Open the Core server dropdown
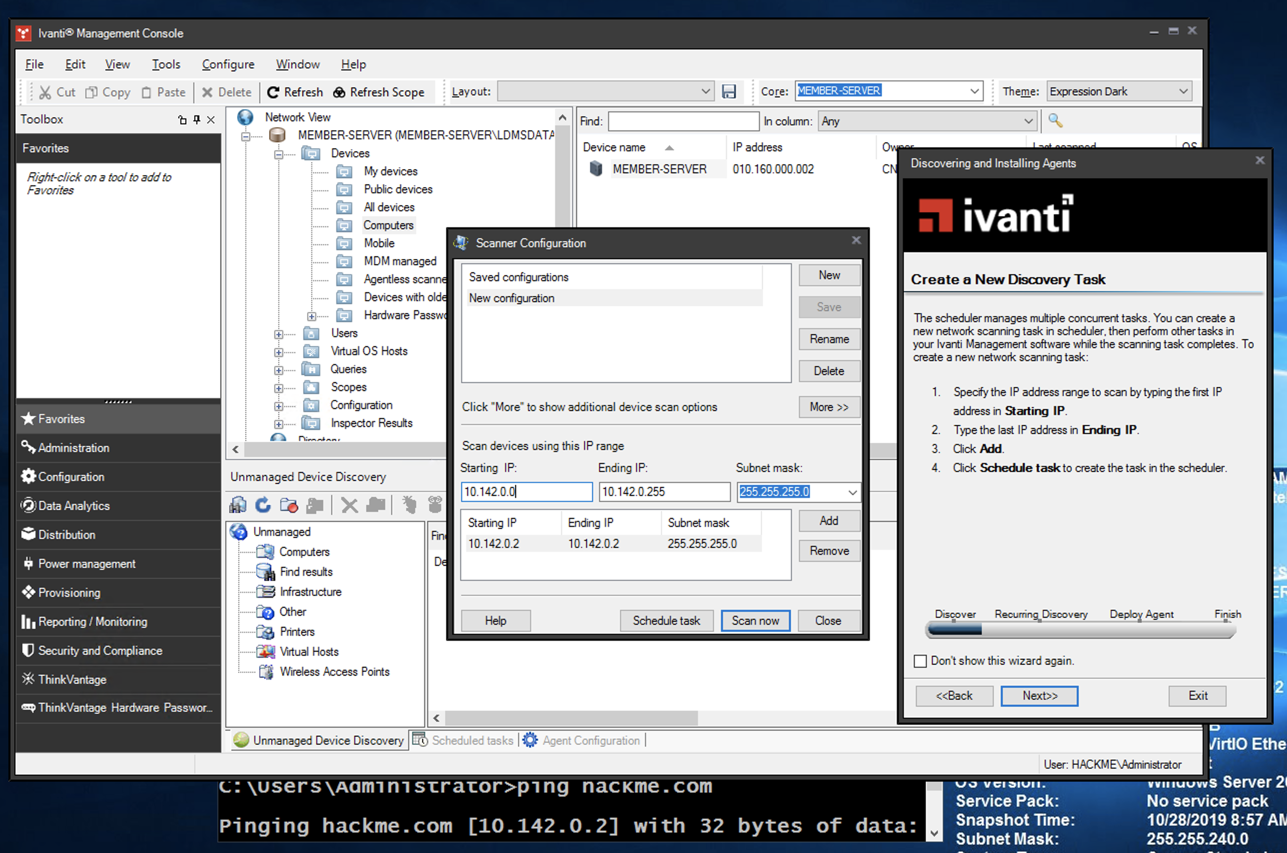Screen dimensions: 1287x853 coord(974,91)
